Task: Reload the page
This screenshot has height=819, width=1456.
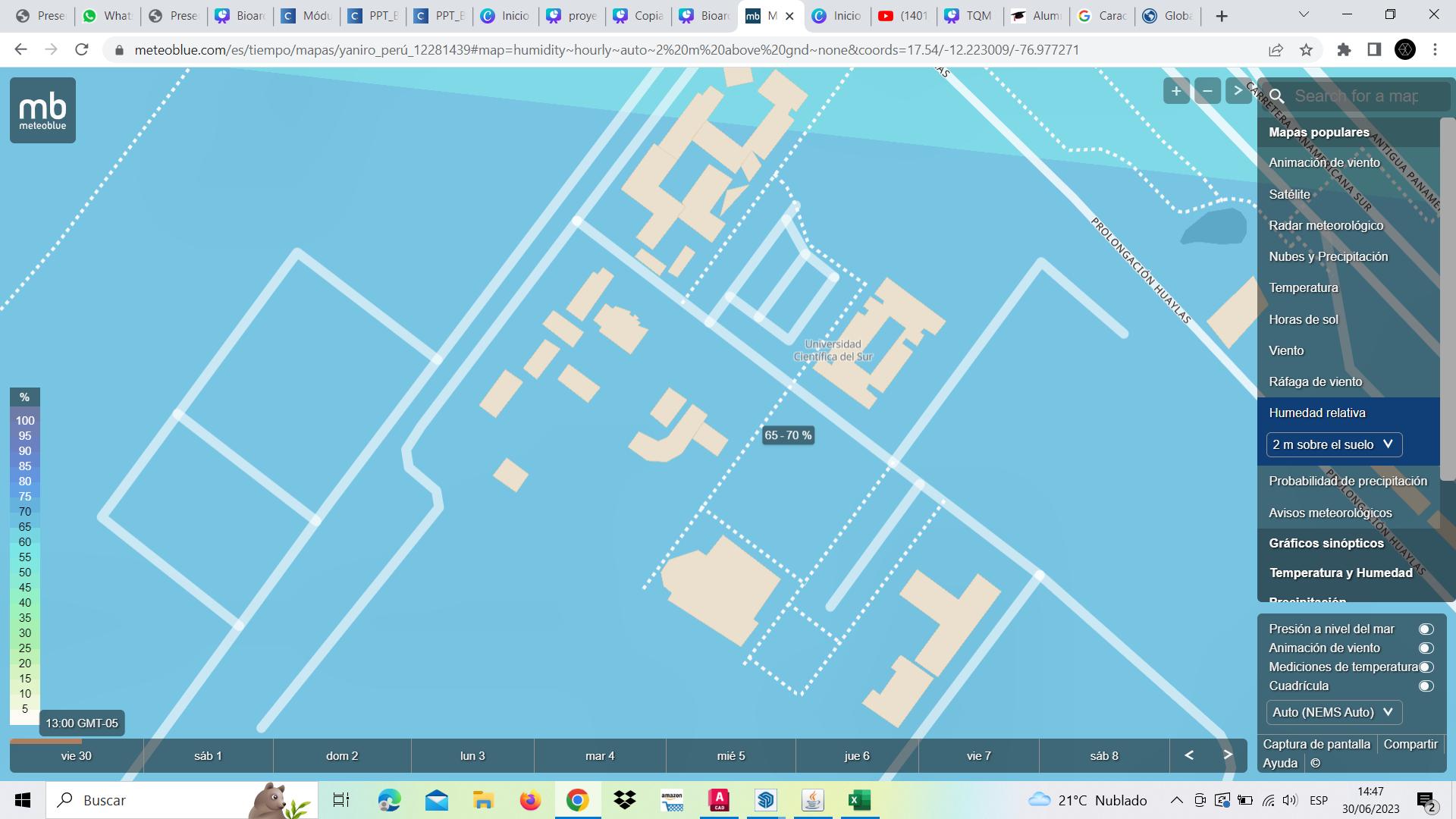Action: click(82, 49)
